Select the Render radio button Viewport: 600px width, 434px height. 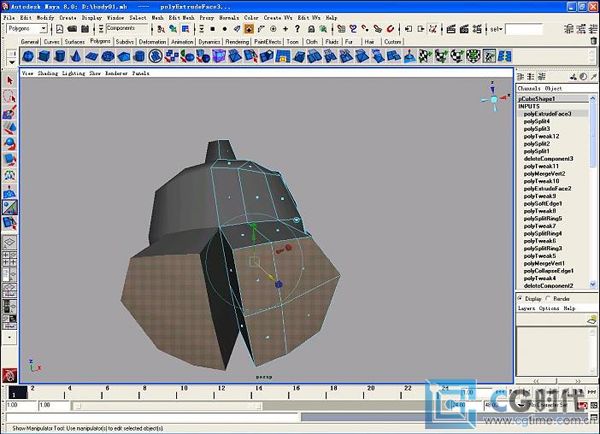549,298
